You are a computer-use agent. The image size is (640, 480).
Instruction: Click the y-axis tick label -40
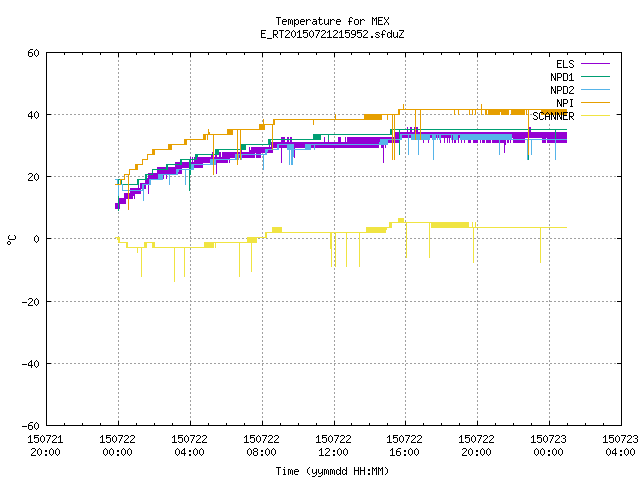coord(31,364)
